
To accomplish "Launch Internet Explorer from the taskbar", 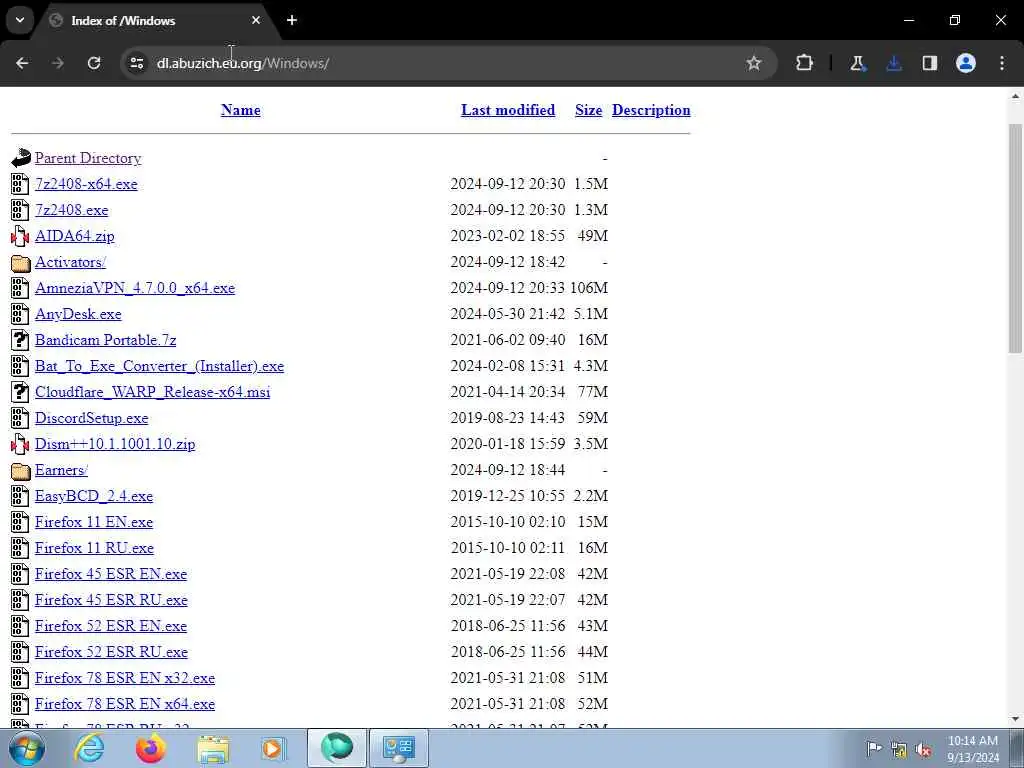I will coord(89,748).
